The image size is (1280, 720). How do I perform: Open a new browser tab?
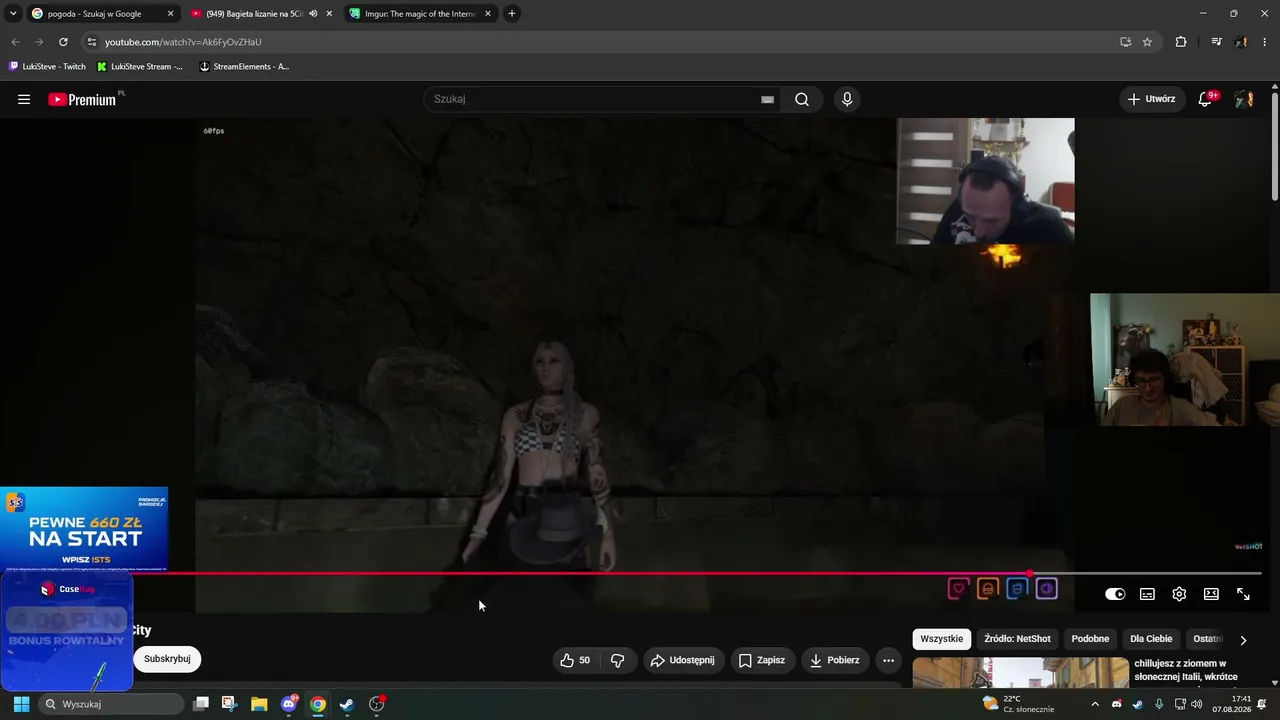coord(512,14)
